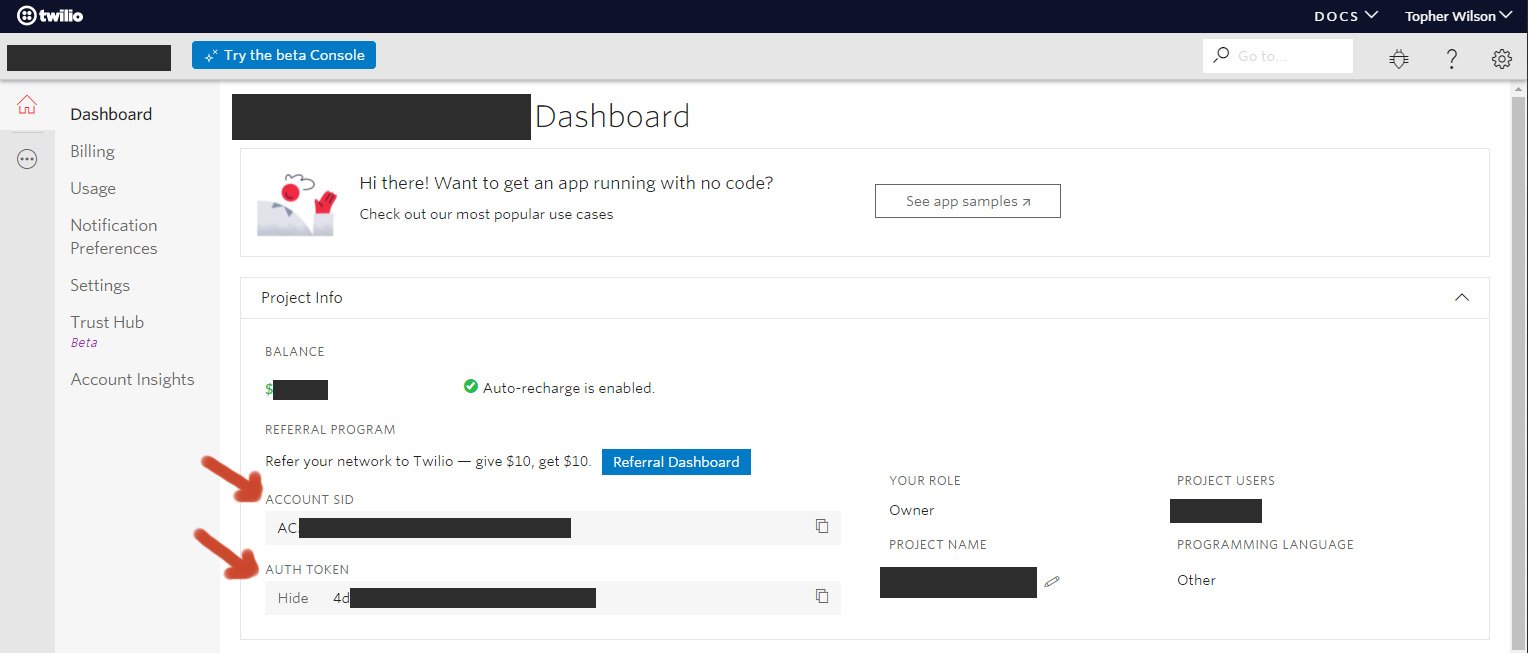Open the Settings sidebar item
Screen dimensions: 1528x653
(100, 285)
